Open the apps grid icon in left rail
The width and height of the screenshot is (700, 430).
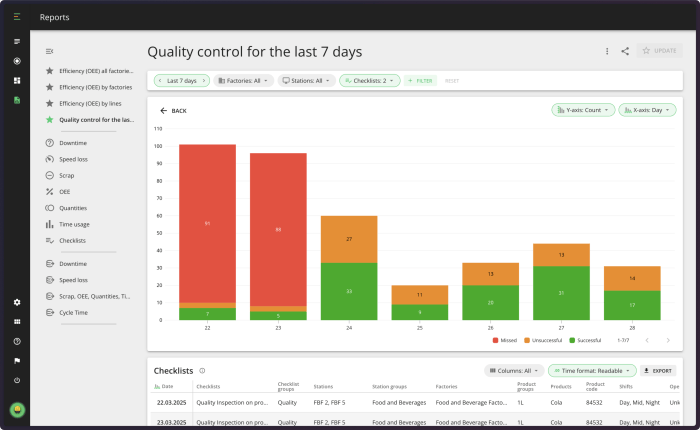17,321
